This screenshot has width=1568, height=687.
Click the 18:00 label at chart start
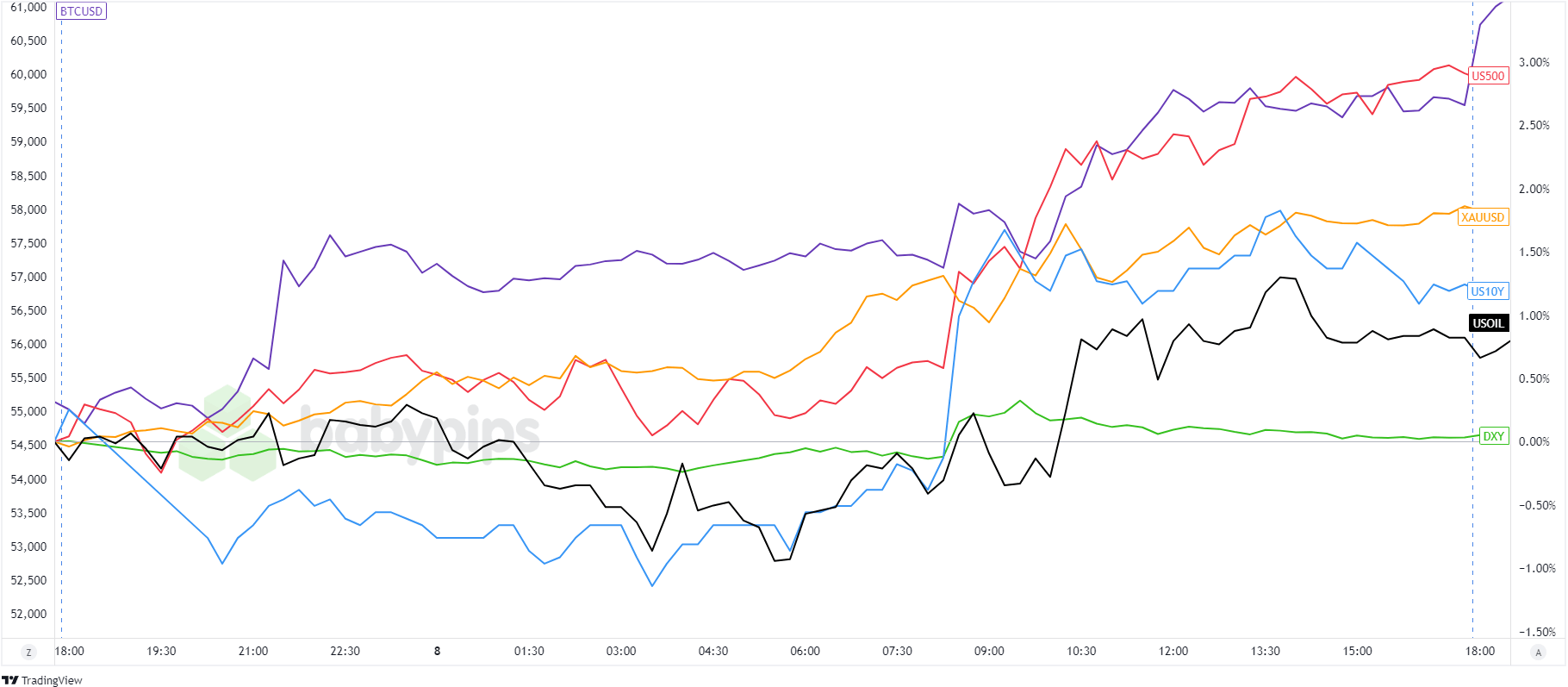(70, 651)
